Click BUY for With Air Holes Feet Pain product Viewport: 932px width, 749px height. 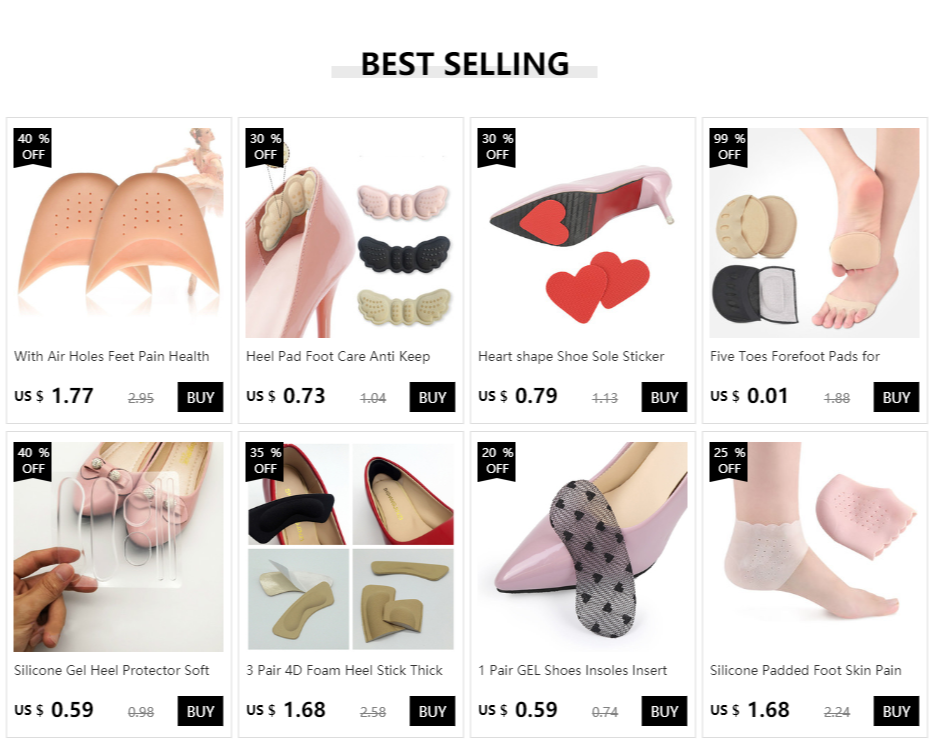pyautogui.click(x=200, y=397)
